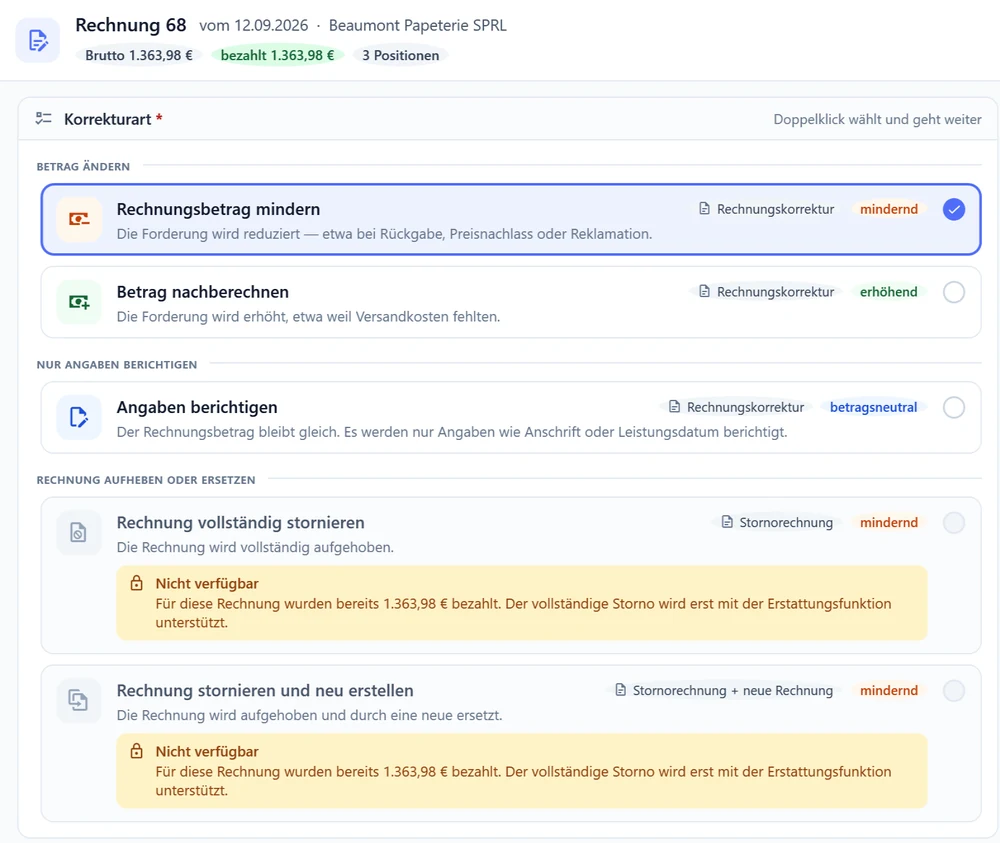Click the lock icon in the vollständig stornieren warning
This screenshot has height=843, width=1000.
pos(136,583)
